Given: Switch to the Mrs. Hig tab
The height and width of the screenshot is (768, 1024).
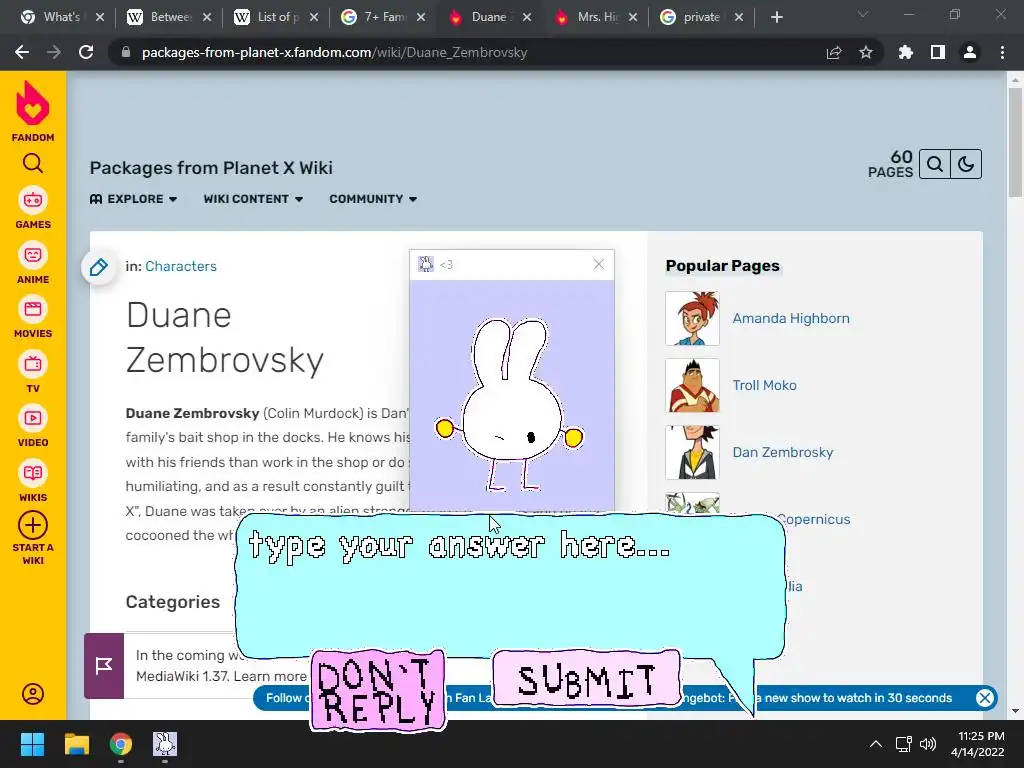Looking at the screenshot, I should click(x=596, y=17).
